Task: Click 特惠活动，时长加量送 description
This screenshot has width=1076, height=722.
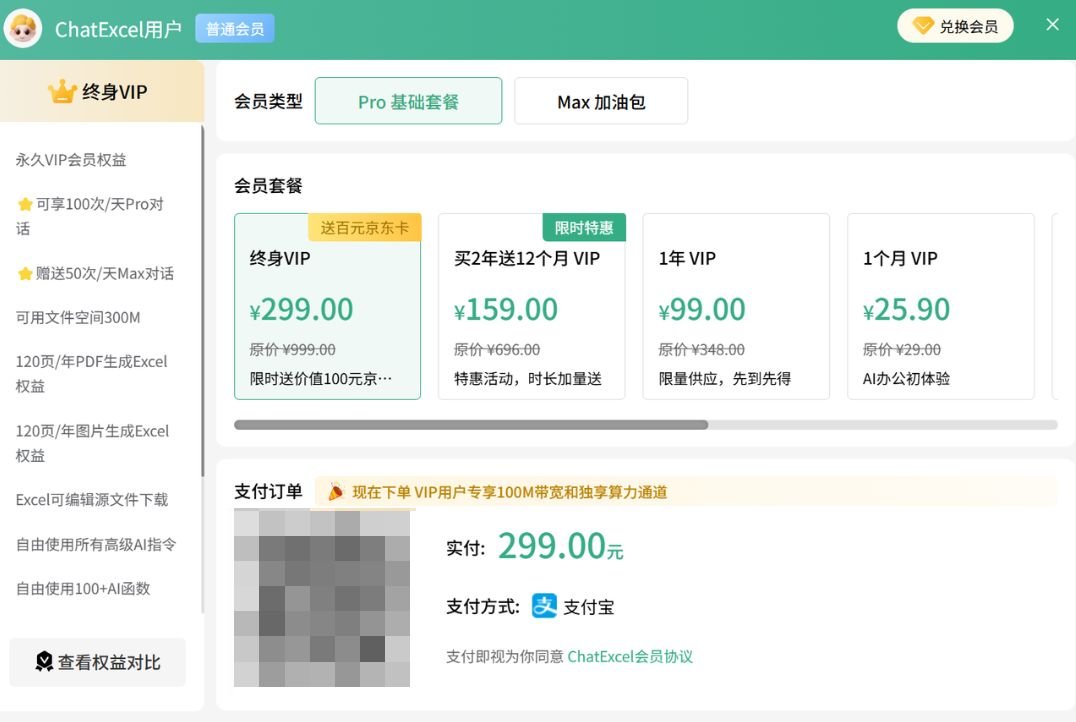Action: (x=528, y=378)
